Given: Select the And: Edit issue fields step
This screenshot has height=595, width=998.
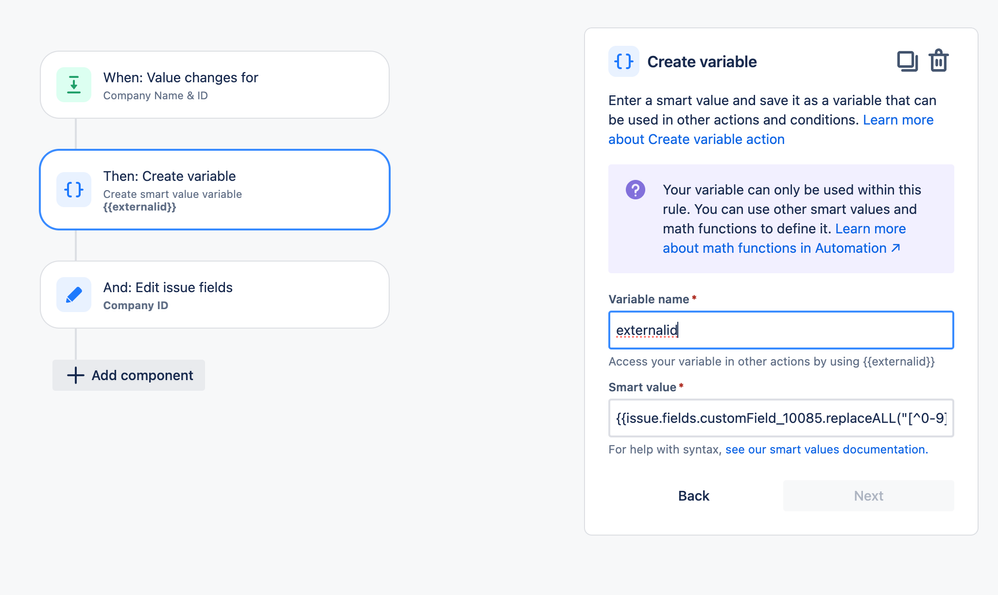Looking at the screenshot, I should (214, 295).
